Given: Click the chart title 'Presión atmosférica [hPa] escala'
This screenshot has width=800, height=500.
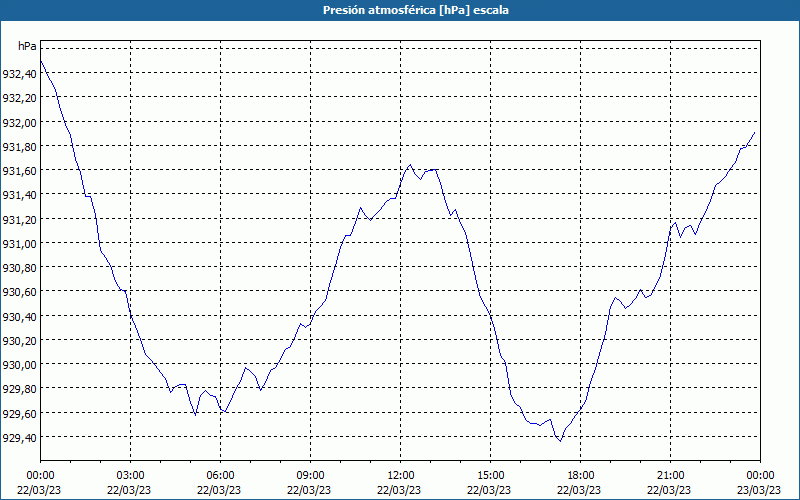Looking at the screenshot, I should click(x=416, y=10).
